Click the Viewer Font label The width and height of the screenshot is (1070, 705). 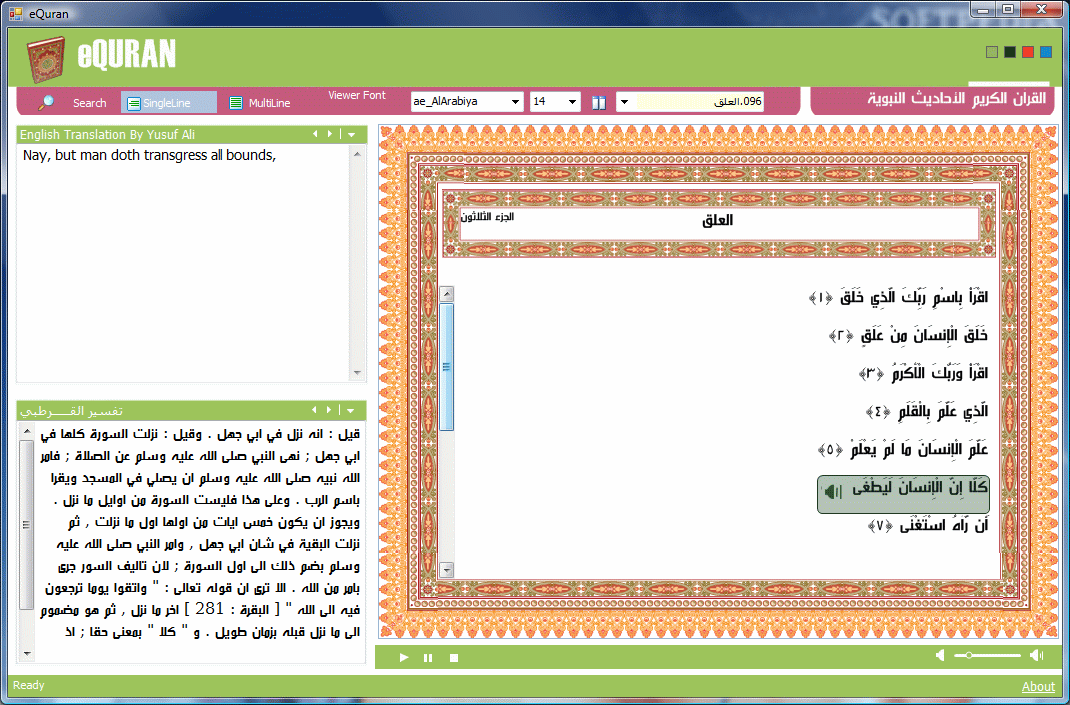357,96
